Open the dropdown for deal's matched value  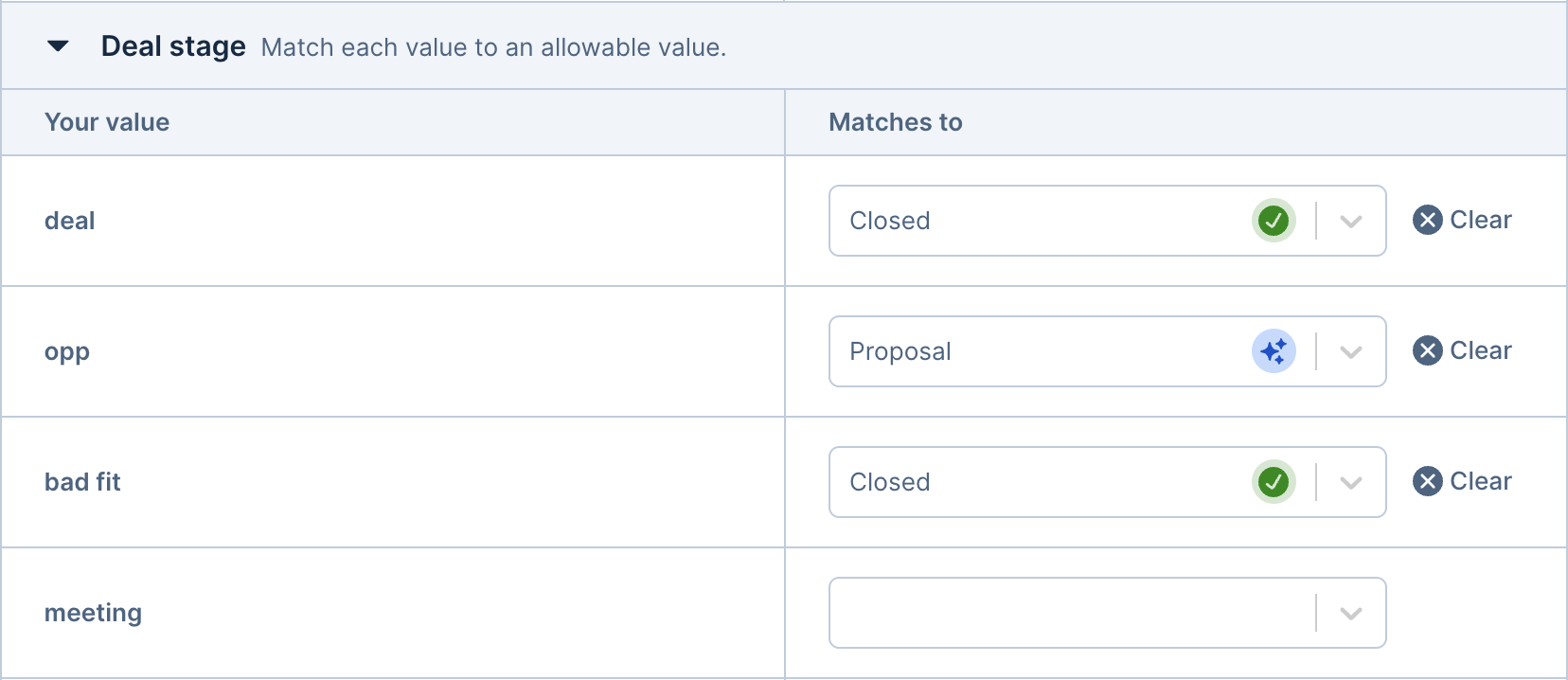(x=1350, y=221)
